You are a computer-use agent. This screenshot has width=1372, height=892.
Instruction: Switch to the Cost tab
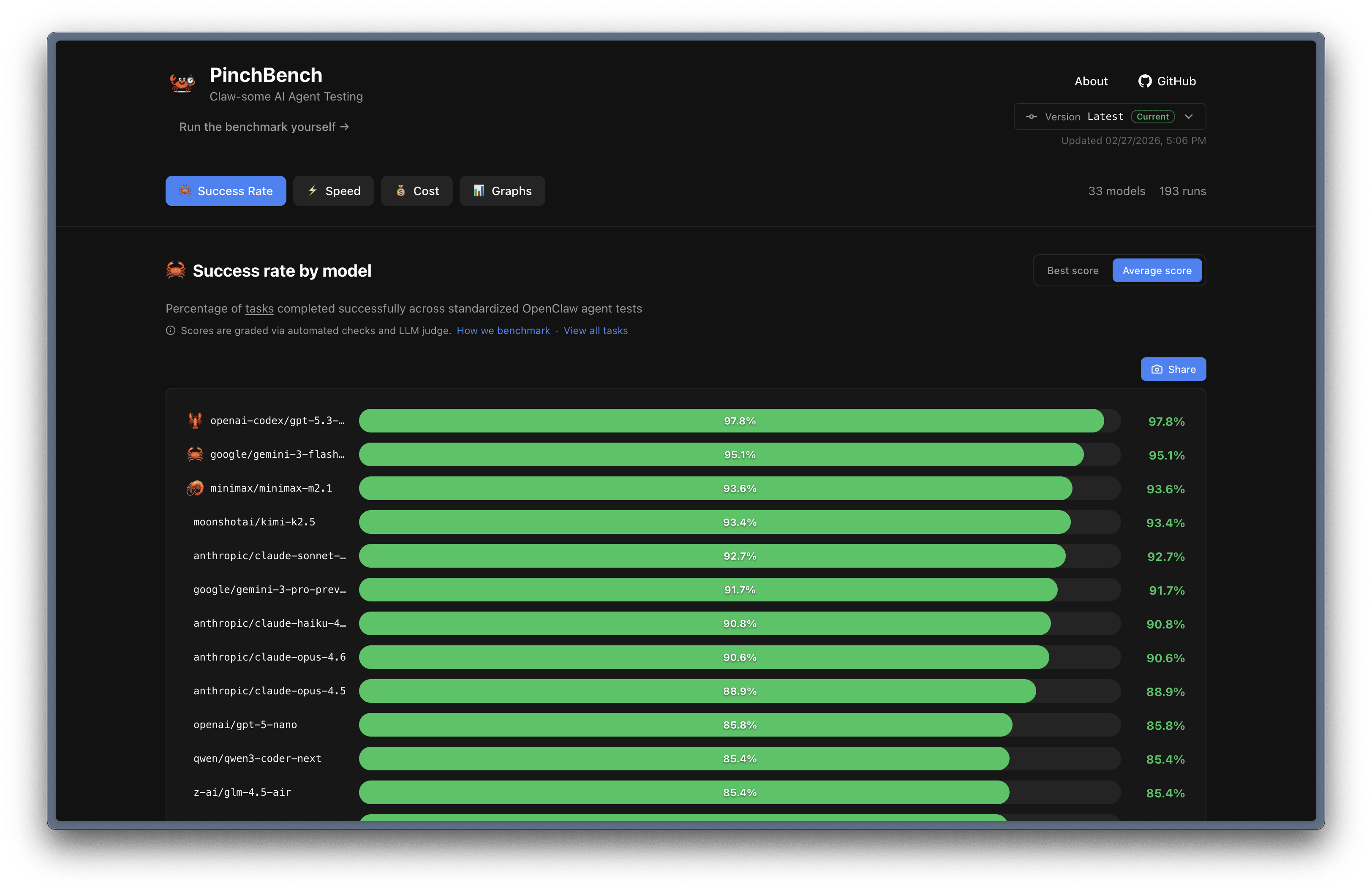pyautogui.click(x=416, y=191)
